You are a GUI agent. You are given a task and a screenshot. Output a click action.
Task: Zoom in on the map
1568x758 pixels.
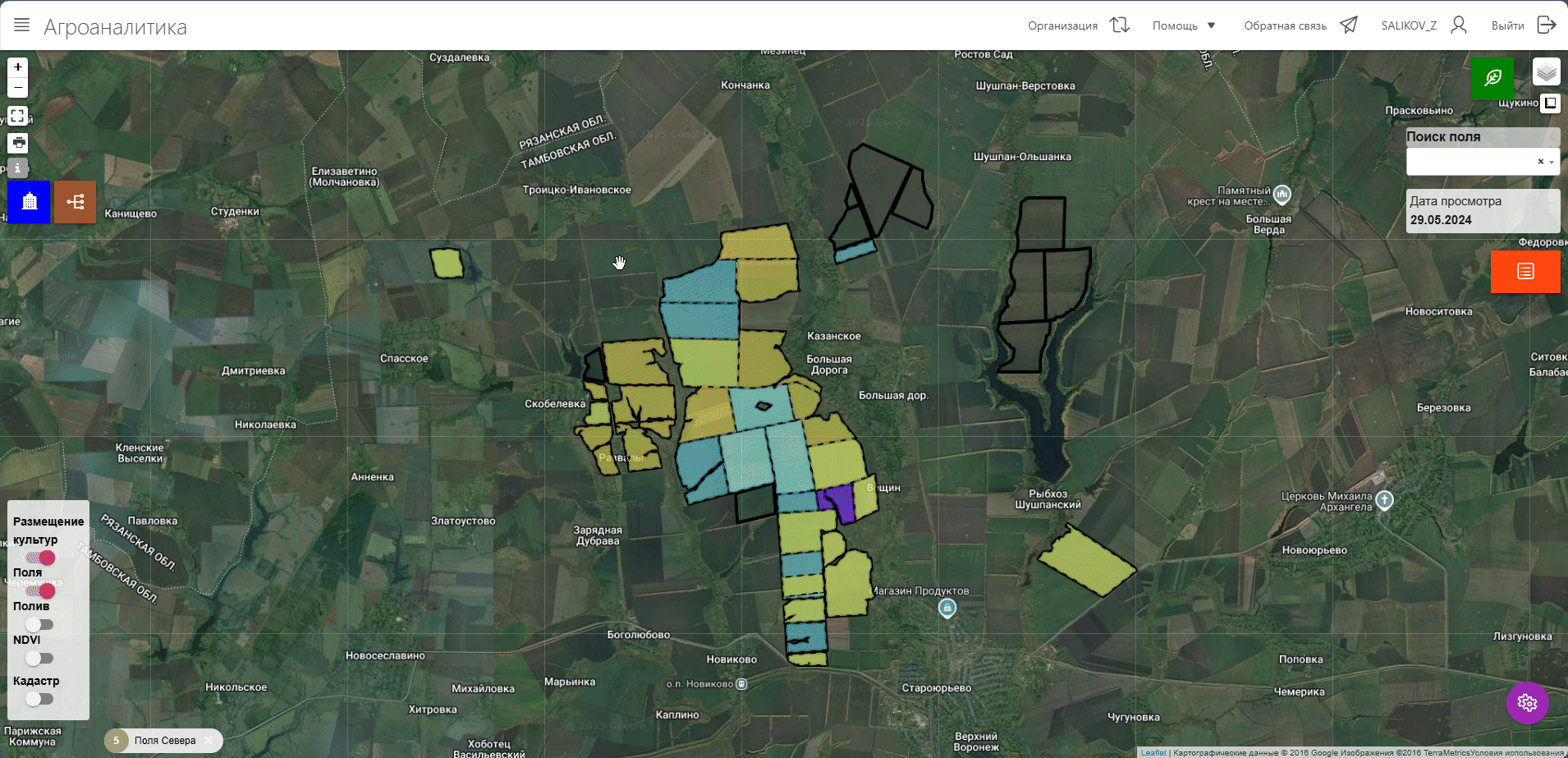(x=18, y=67)
